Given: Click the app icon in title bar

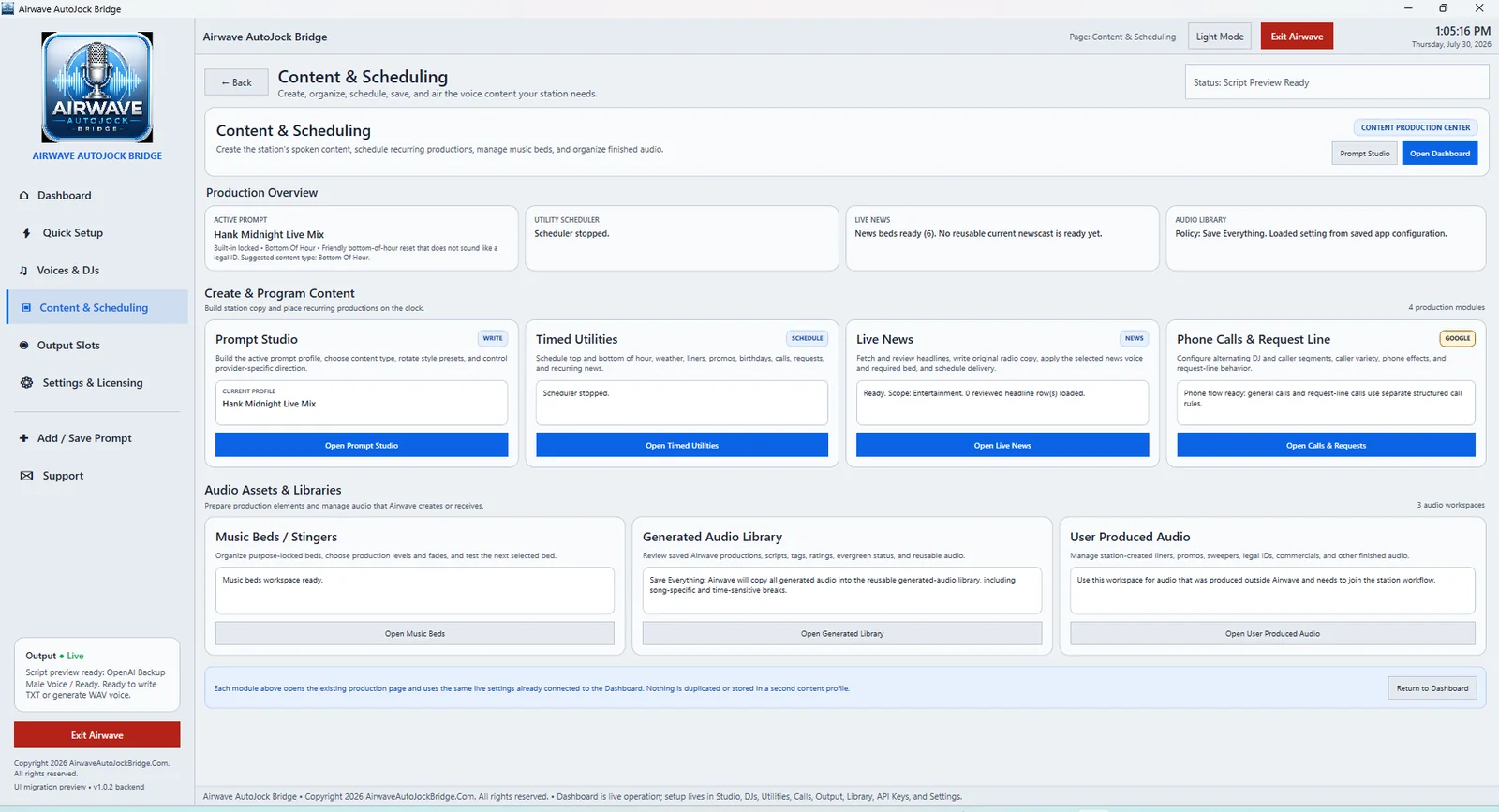Looking at the screenshot, I should point(8,8).
